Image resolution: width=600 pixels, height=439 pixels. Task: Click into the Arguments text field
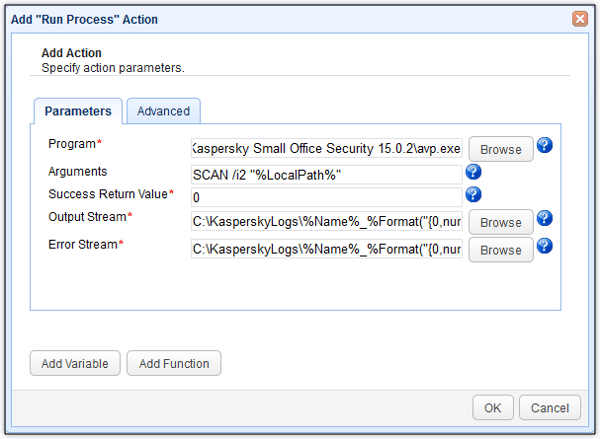[x=326, y=173]
